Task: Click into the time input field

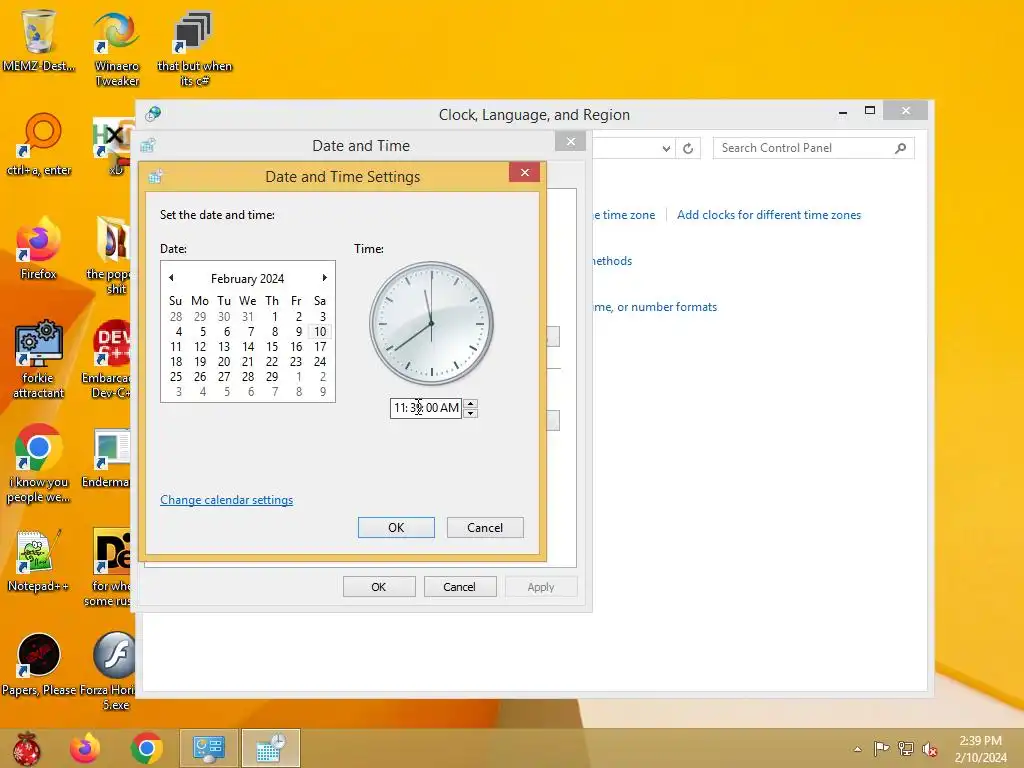Action: [426, 408]
